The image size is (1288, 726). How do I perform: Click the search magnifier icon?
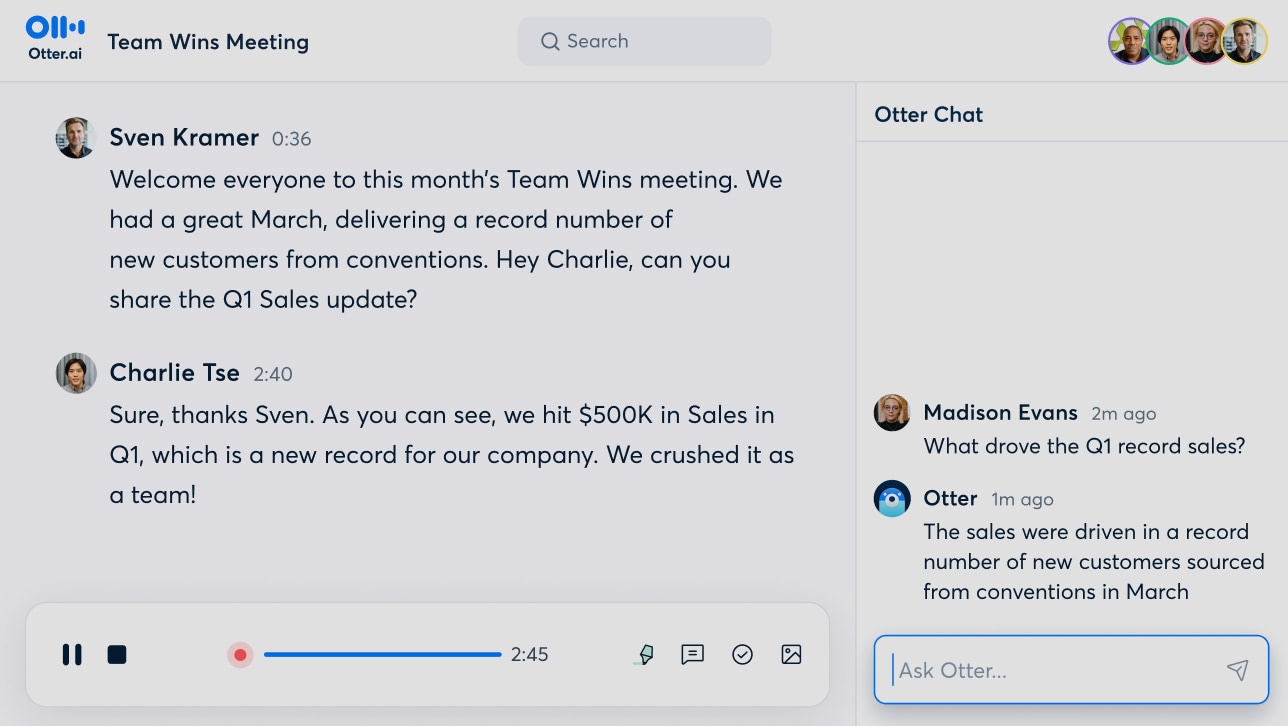[x=550, y=42]
